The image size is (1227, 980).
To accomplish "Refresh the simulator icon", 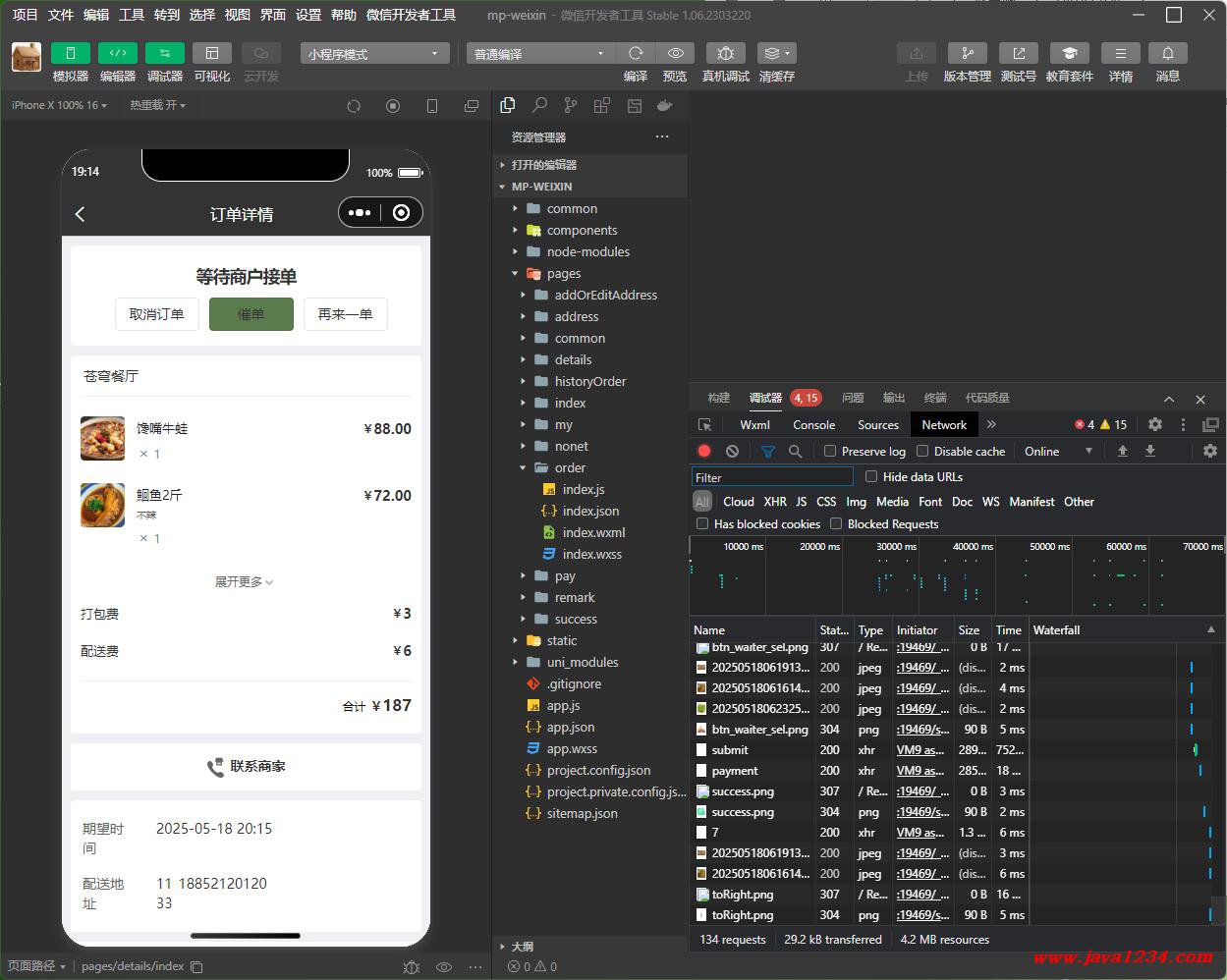I will 354,106.
